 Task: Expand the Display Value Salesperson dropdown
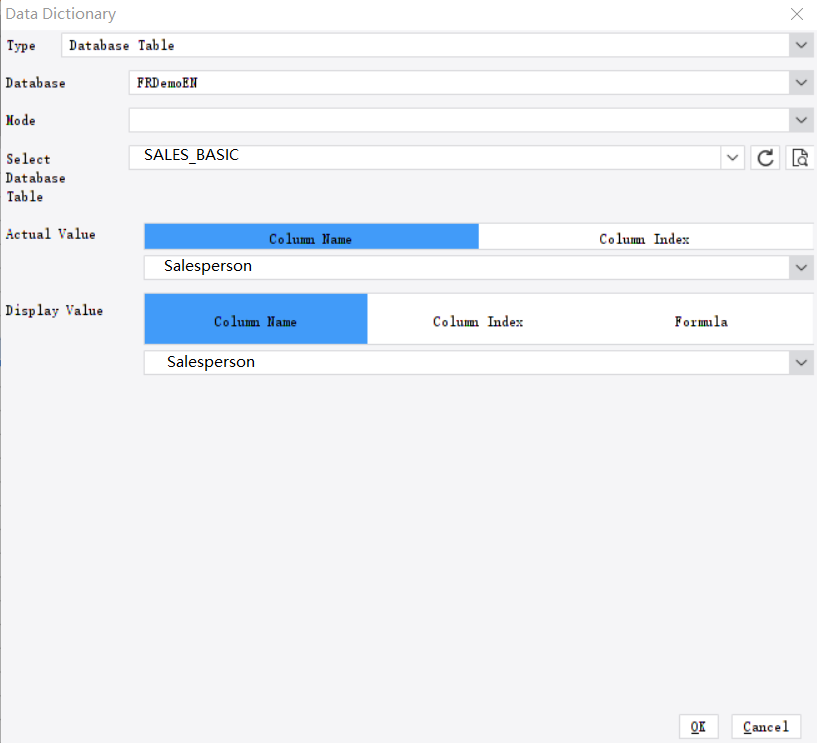[800, 362]
